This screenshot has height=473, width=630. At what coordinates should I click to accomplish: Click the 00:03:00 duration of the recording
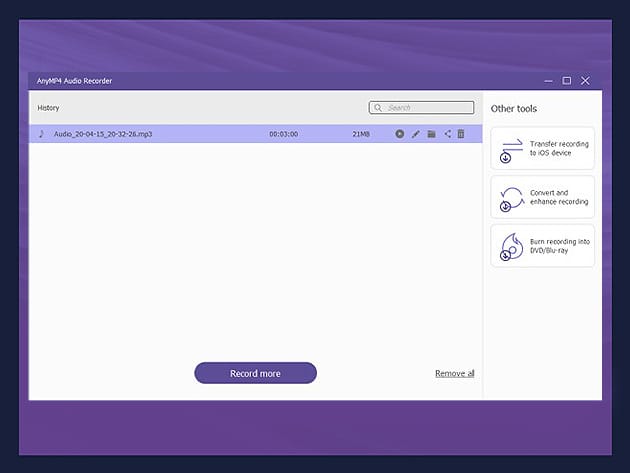click(283, 134)
